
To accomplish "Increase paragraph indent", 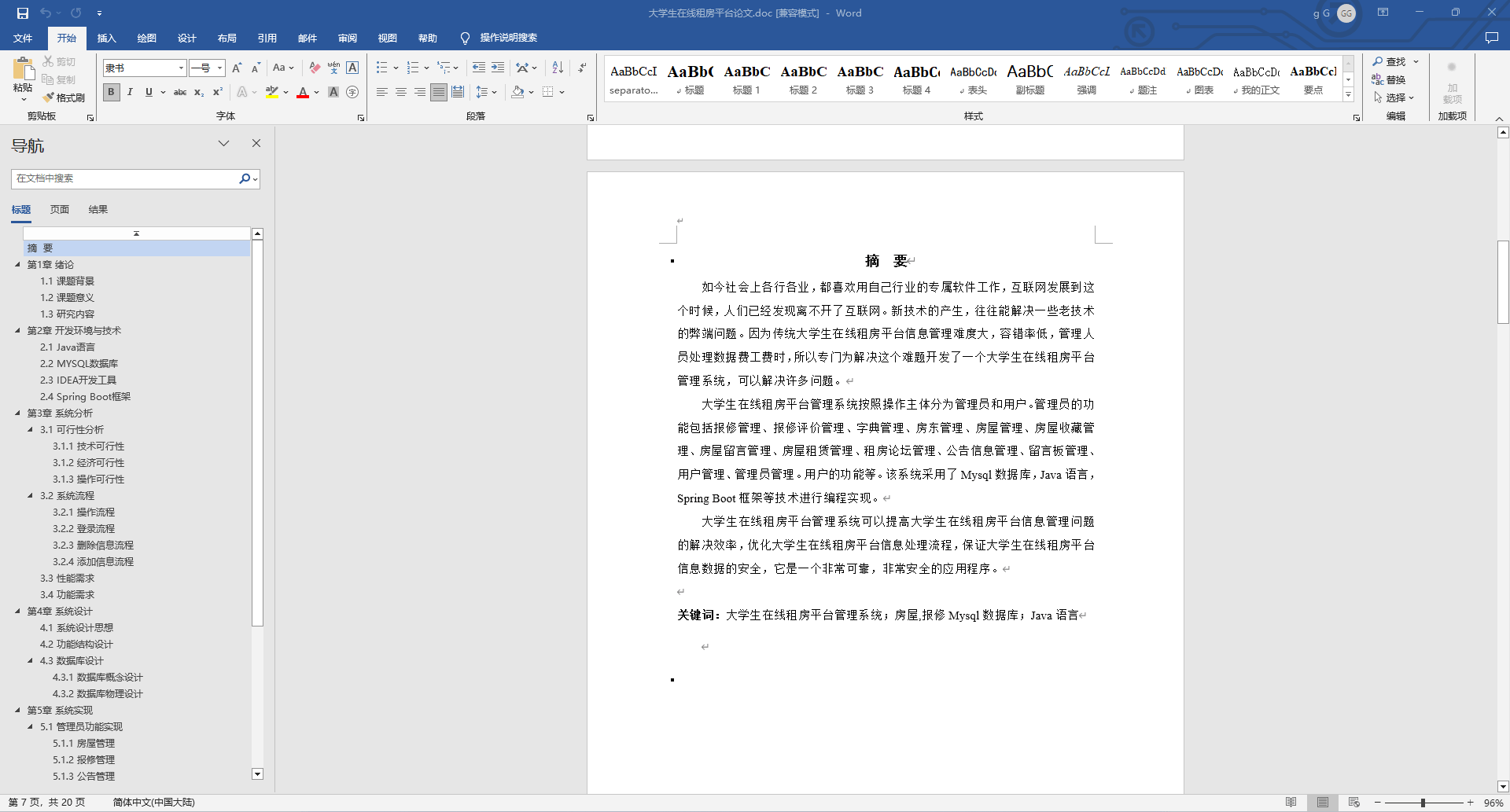I will [498, 68].
